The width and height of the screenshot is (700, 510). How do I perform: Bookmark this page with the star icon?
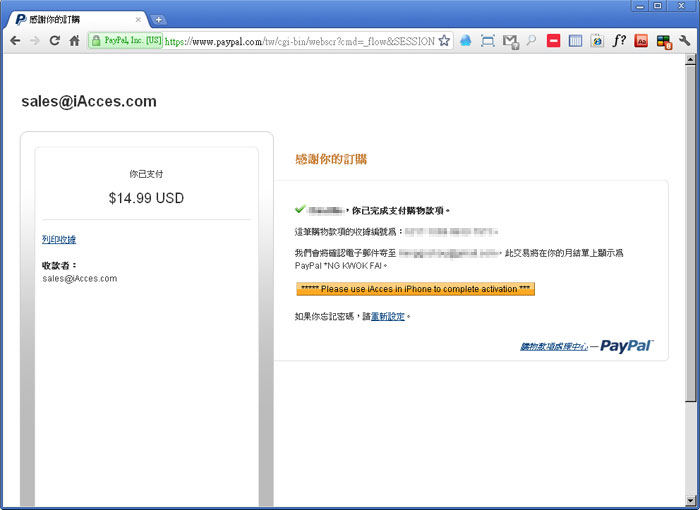pos(444,41)
